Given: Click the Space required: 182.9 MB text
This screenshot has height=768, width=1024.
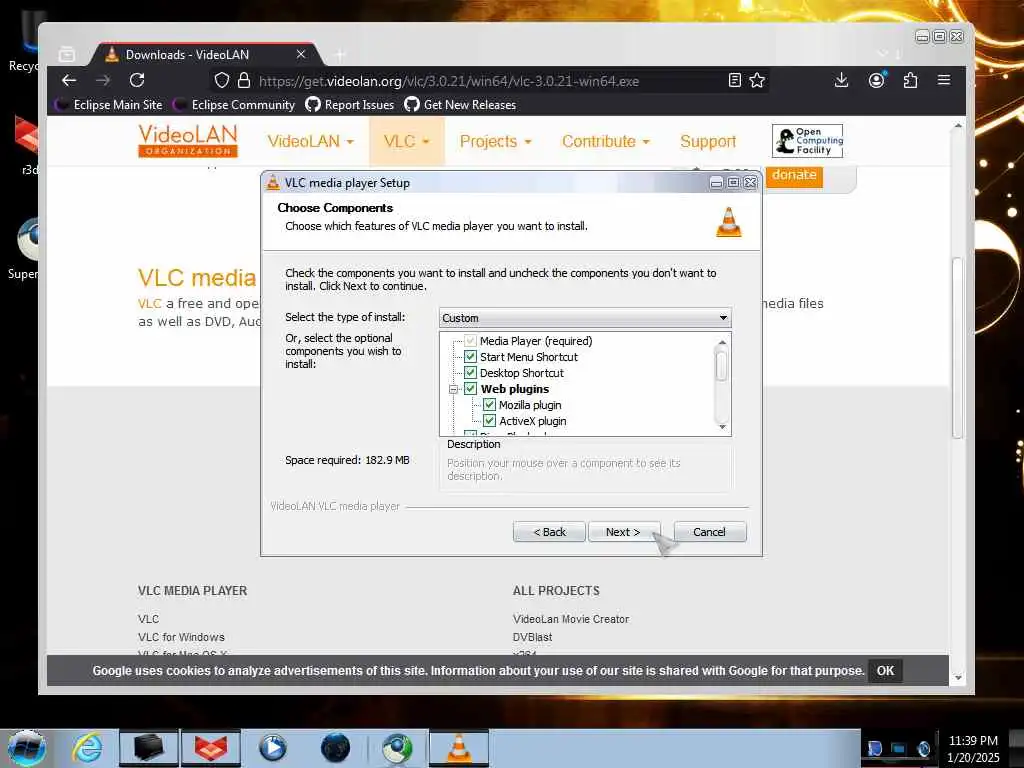Looking at the screenshot, I should [347, 460].
